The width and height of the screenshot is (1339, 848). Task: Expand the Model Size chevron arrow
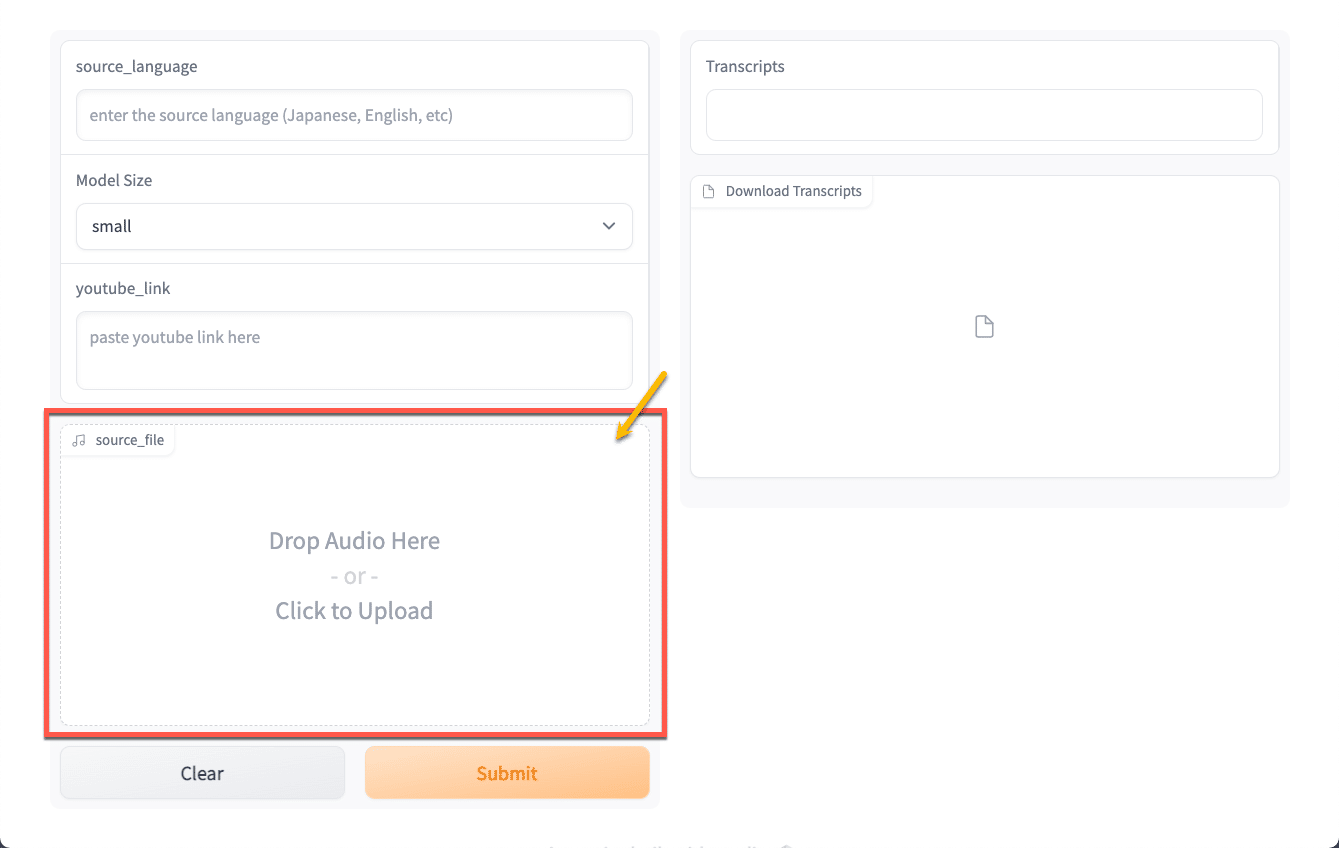pos(609,226)
